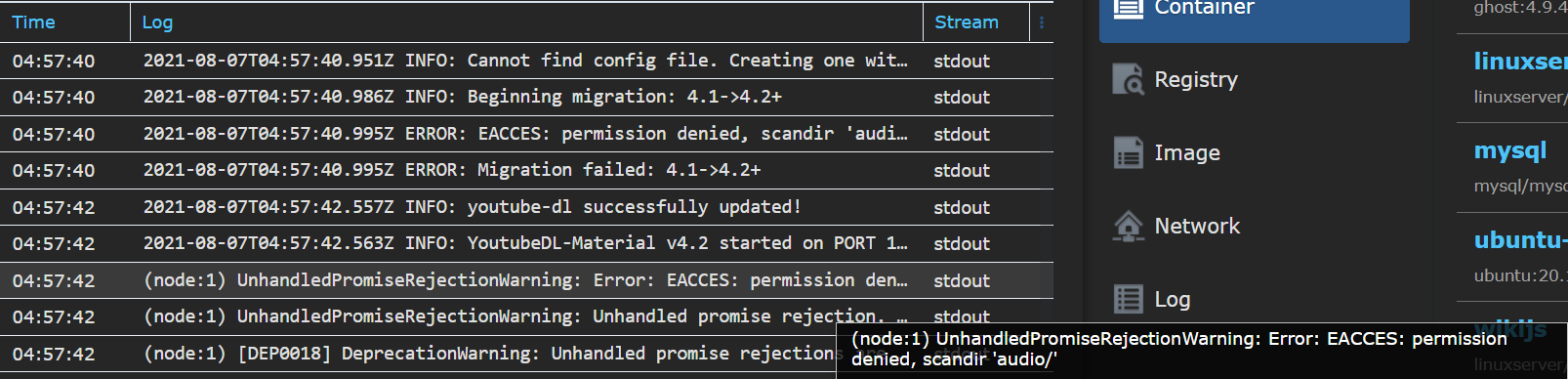Screen dimensions: 1568x379
Task: Sort by the Stream column header
Action: click(967, 22)
